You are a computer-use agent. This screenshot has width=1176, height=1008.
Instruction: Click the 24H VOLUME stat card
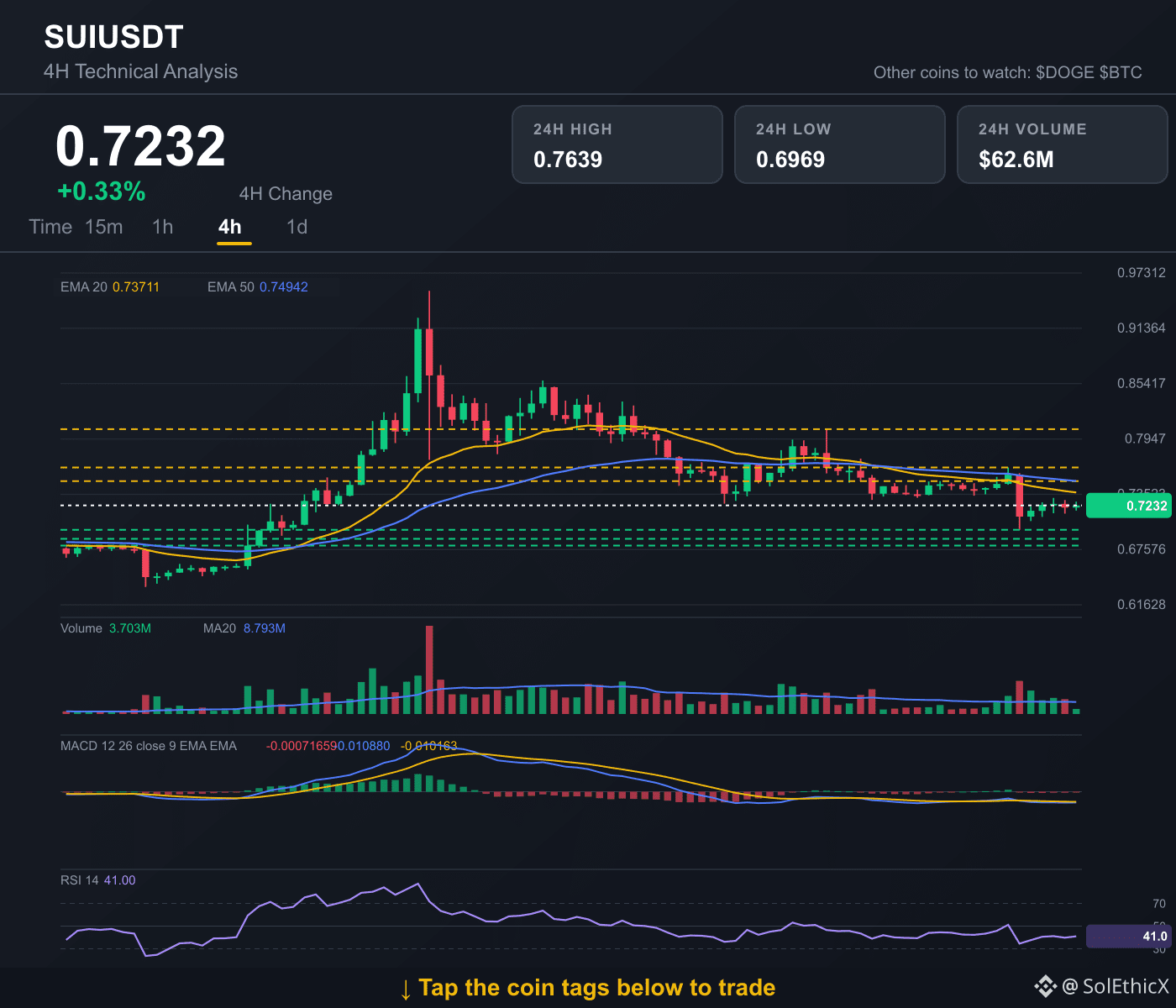[x=1063, y=144]
